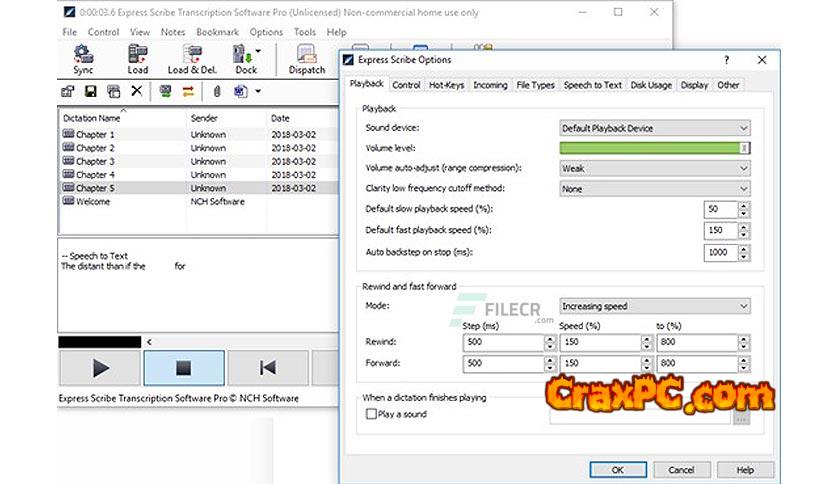836x484 pixels.
Task: Click the Sync toolbar icon
Action: pos(83,56)
